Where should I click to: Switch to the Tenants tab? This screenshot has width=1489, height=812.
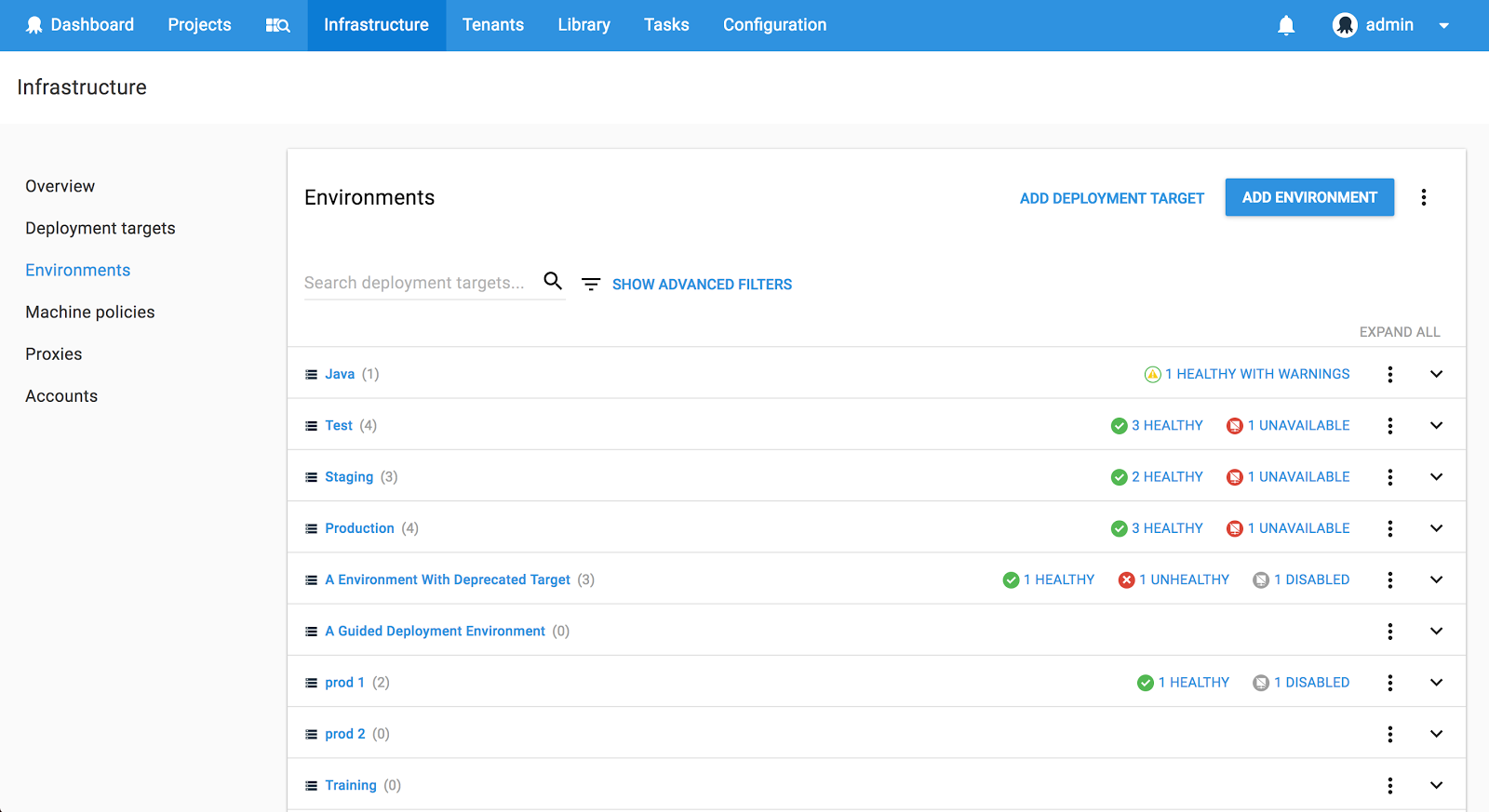click(x=493, y=25)
